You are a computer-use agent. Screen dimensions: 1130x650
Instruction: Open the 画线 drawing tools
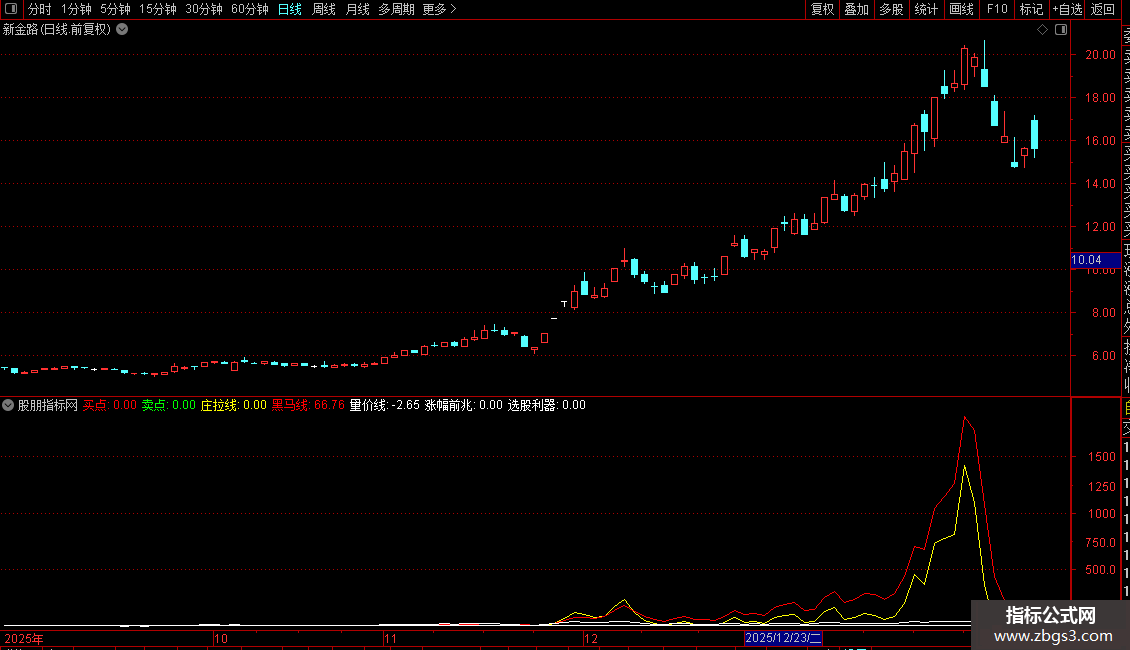click(961, 9)
